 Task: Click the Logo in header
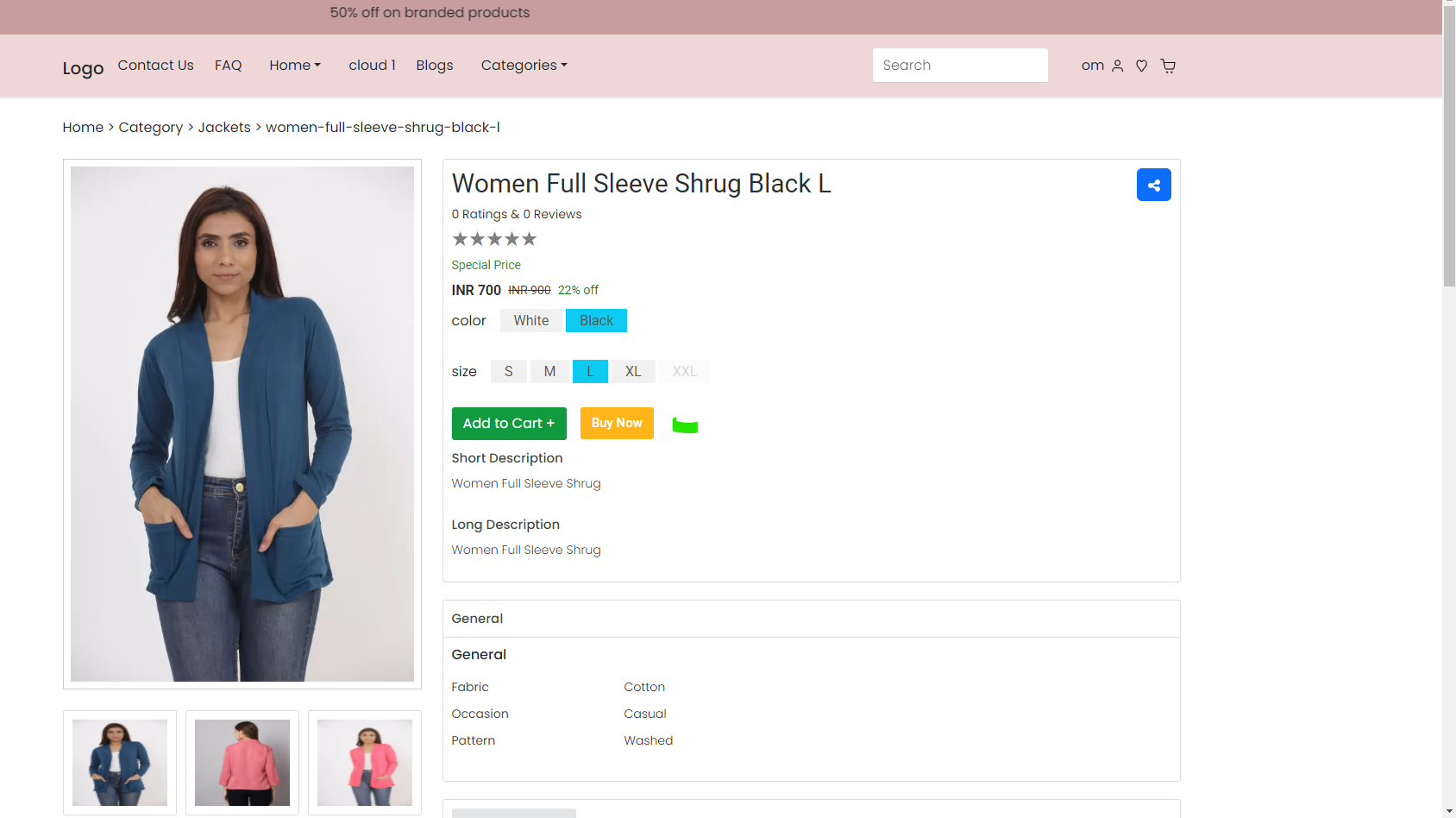83,68
